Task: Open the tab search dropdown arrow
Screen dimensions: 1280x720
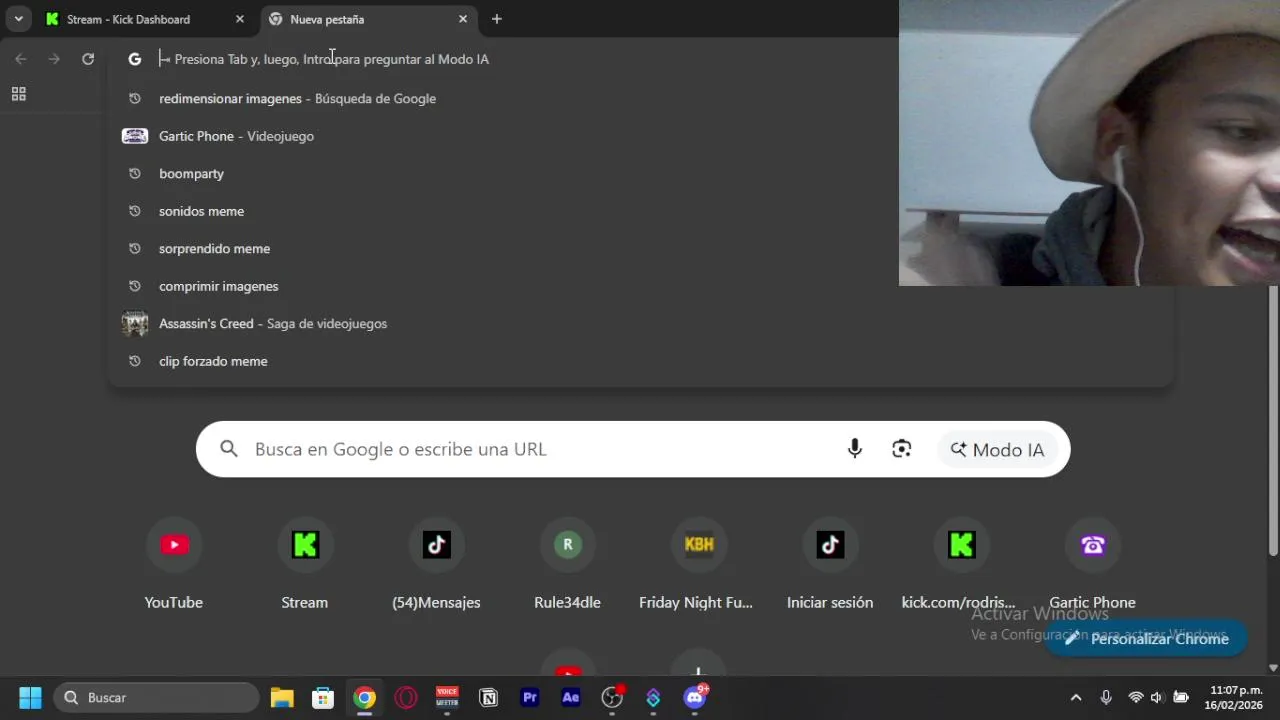Action: click(x=18, y=19)
